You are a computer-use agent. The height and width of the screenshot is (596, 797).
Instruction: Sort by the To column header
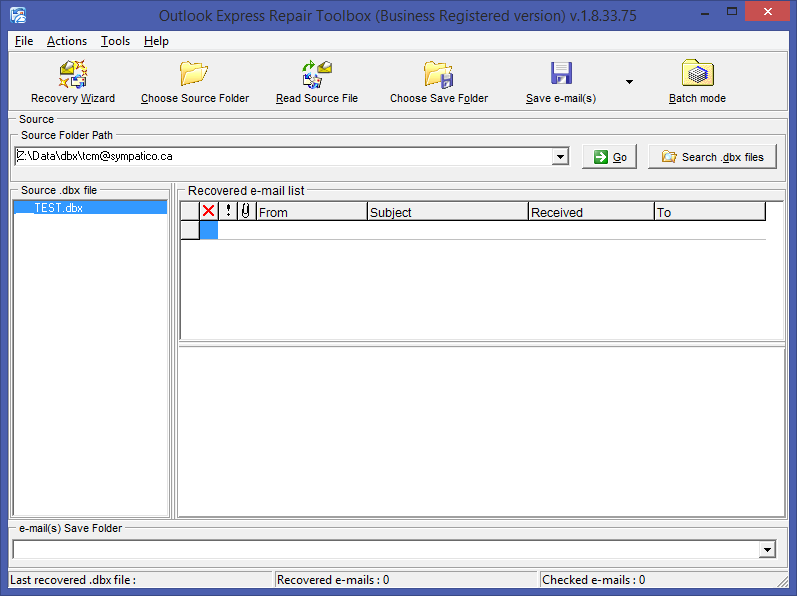[710, 211]
